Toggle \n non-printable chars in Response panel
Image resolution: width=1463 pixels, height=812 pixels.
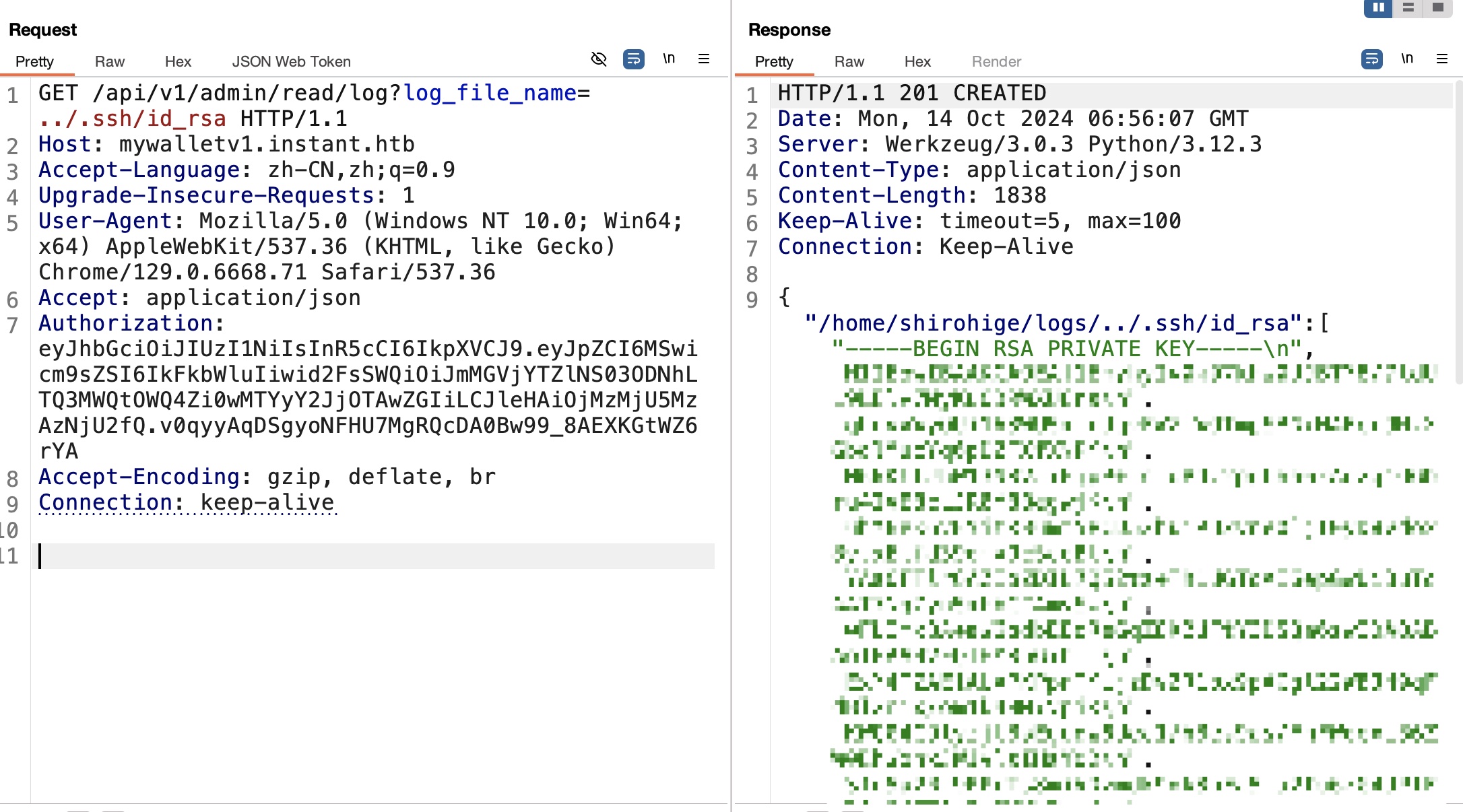click(x=1407, y=59)
